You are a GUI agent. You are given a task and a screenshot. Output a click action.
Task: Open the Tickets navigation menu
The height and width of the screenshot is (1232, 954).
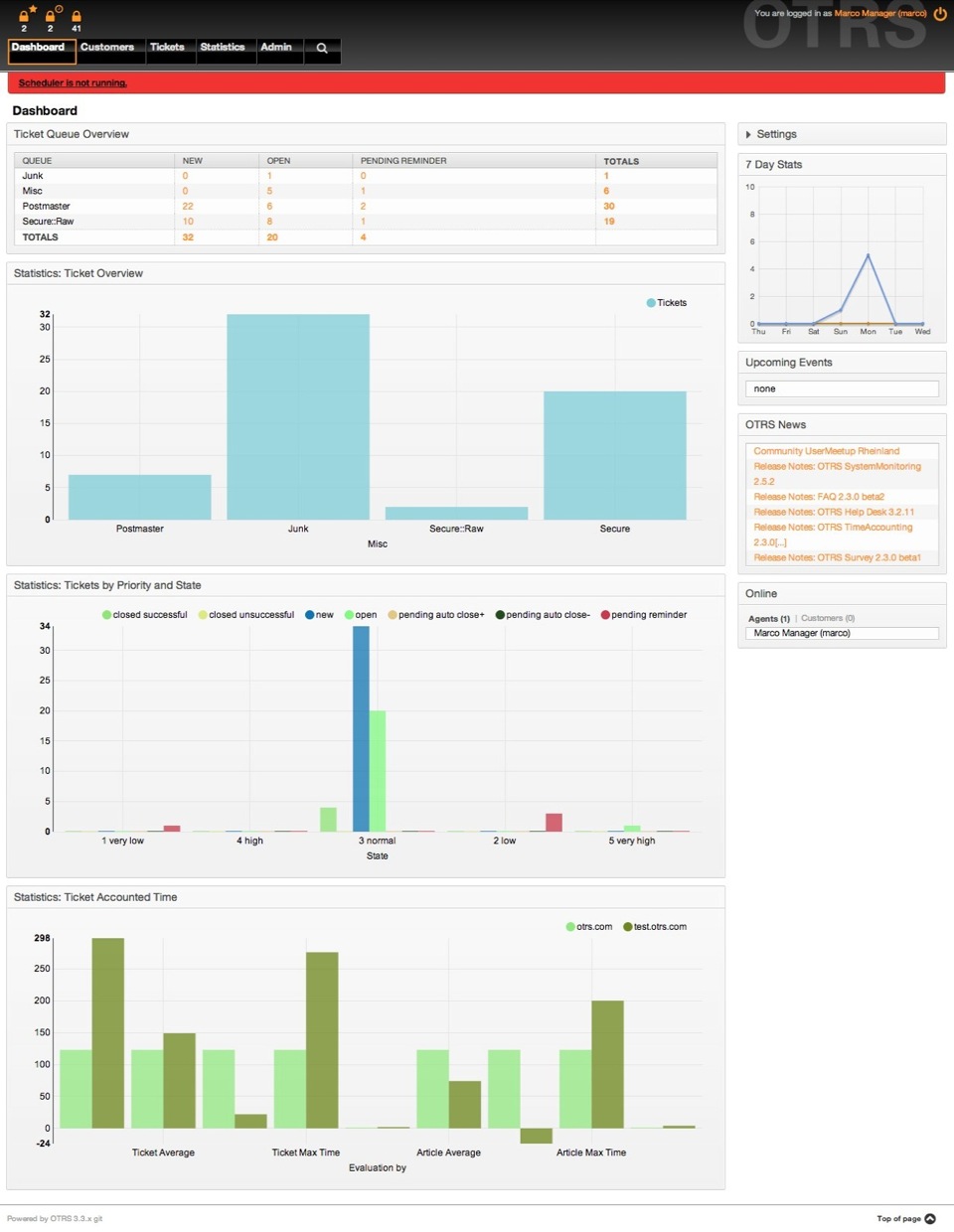pos(167,48)
